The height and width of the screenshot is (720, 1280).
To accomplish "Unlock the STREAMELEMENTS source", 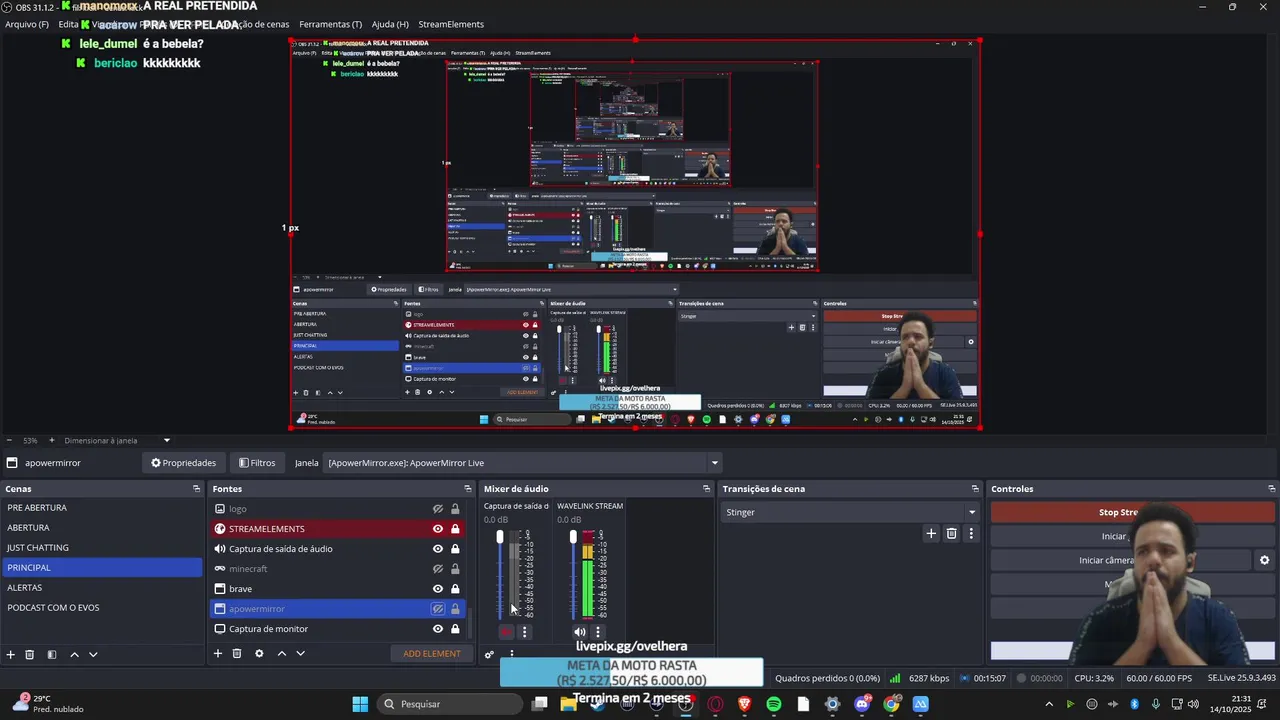I will point(455,529).
